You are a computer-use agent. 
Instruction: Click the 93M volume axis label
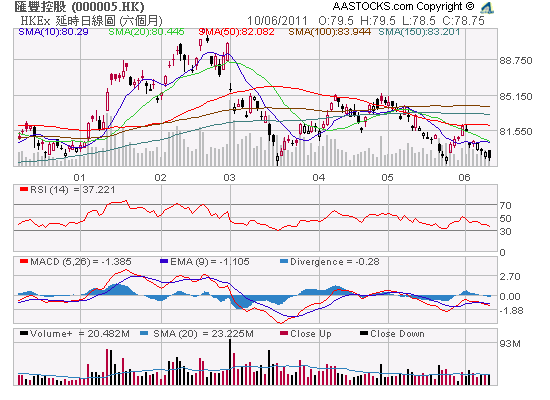click(x=510, y=344)
